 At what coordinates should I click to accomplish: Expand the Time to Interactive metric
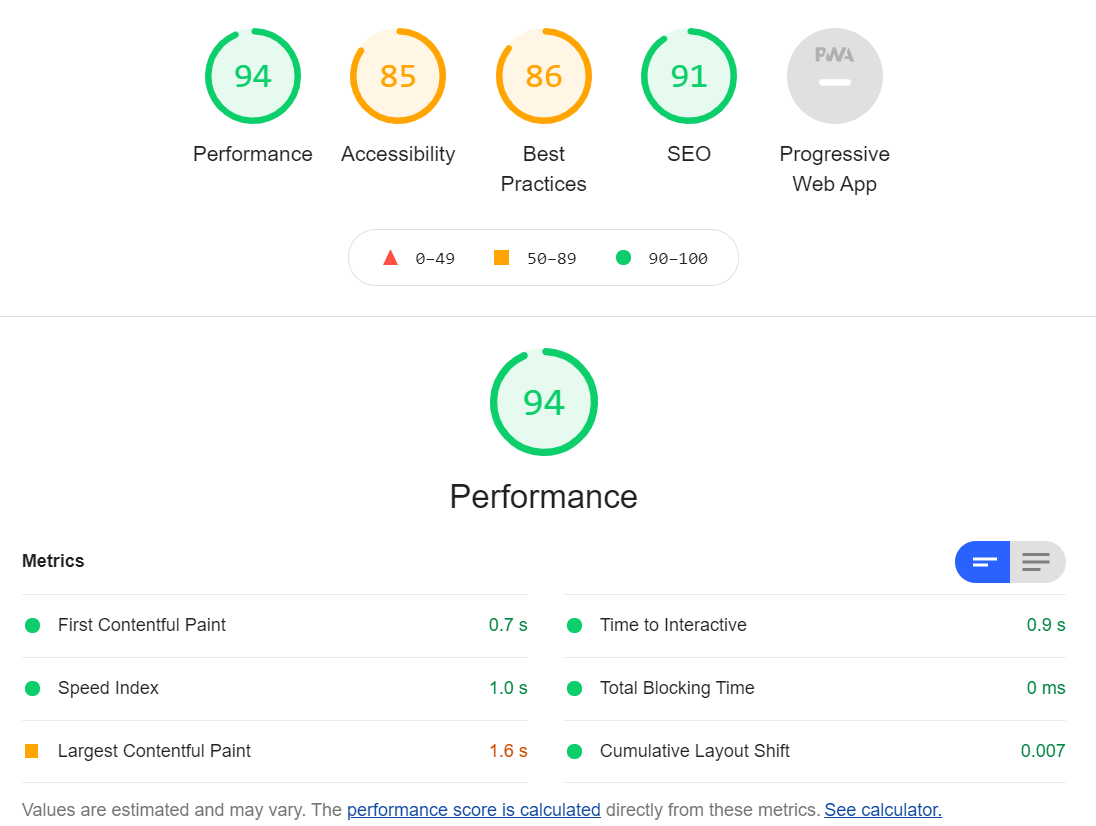click(815, 625)
